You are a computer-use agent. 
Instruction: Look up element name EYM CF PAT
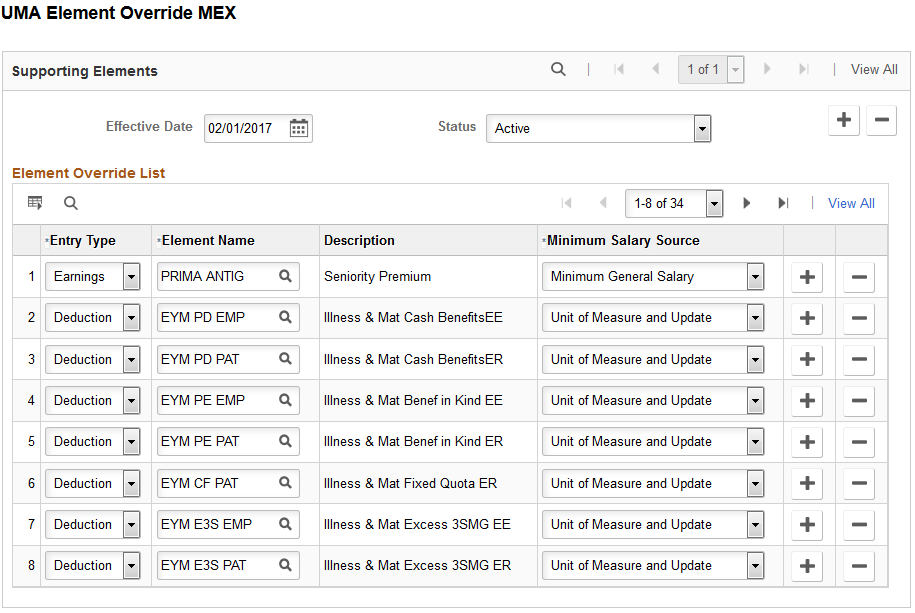(x=285, y=483)
